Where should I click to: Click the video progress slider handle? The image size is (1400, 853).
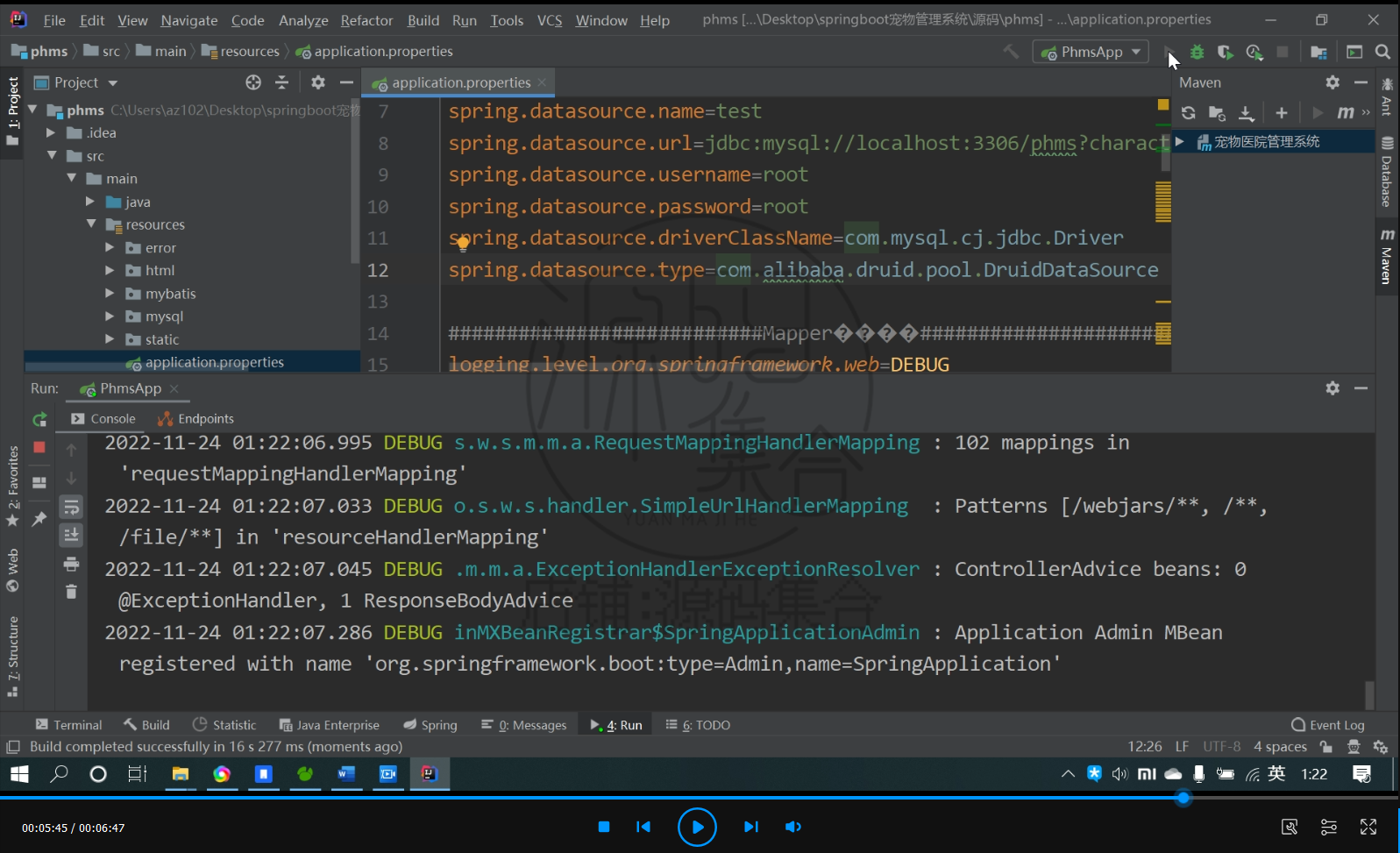(x=1183, y=798)
